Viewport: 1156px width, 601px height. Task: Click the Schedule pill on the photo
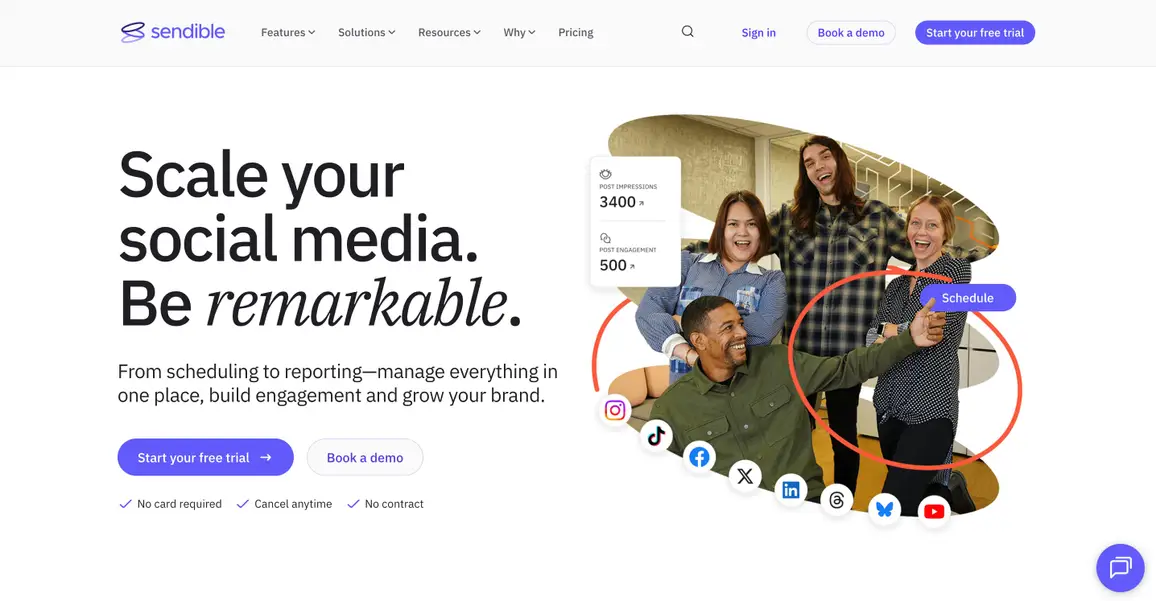(x=966, y=297)
